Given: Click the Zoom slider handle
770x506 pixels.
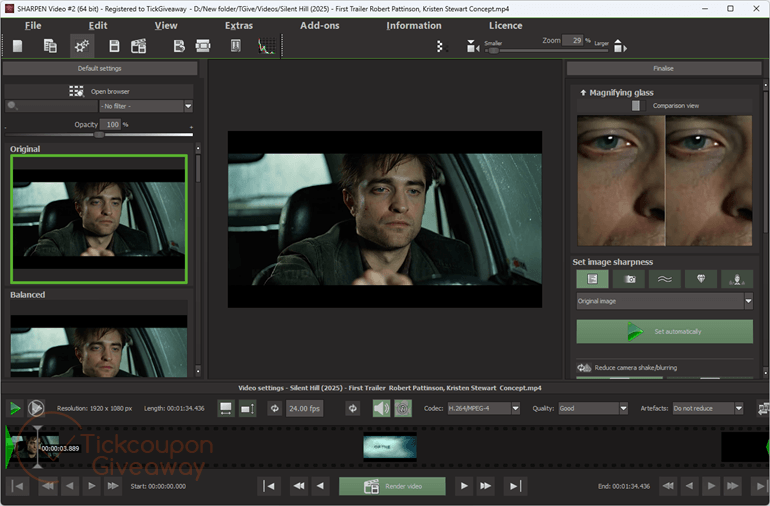Looking at the screenshot, I should click(494, 51).
